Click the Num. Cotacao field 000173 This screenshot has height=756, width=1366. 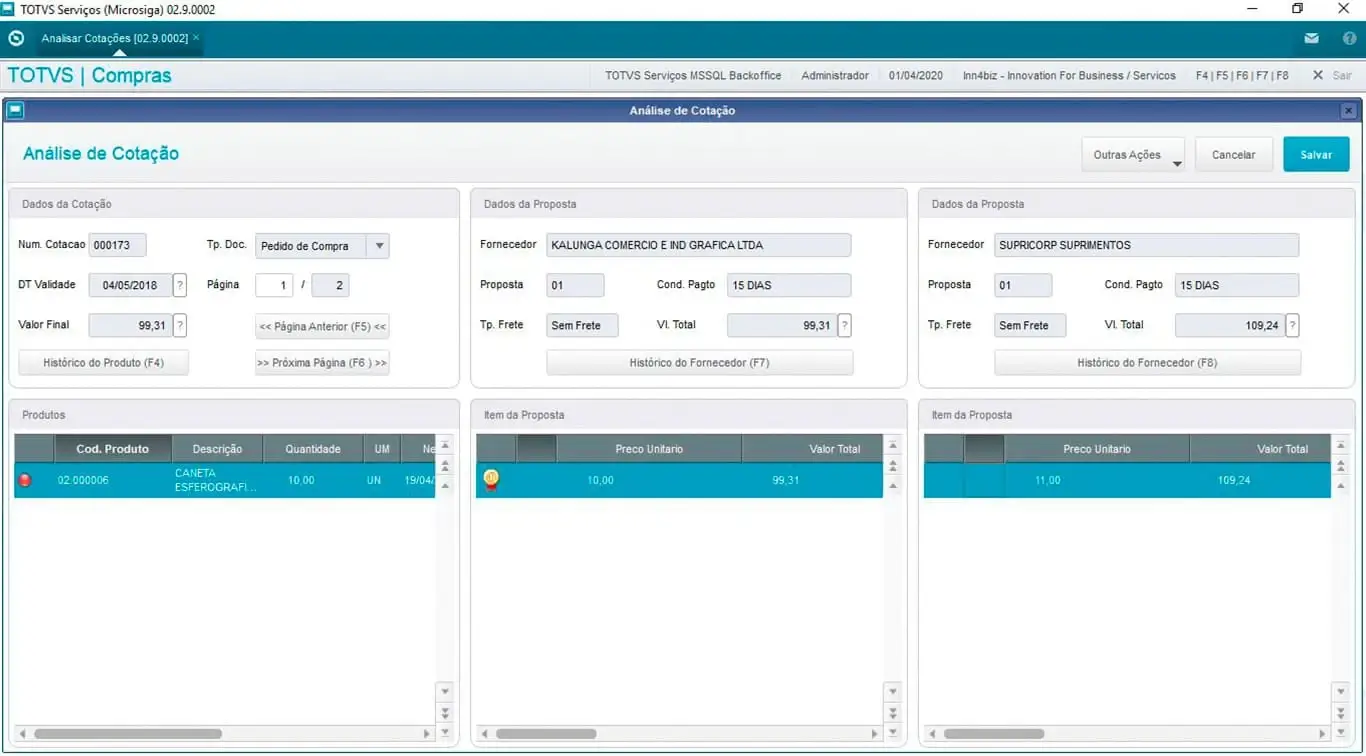(x=117, y=245)
